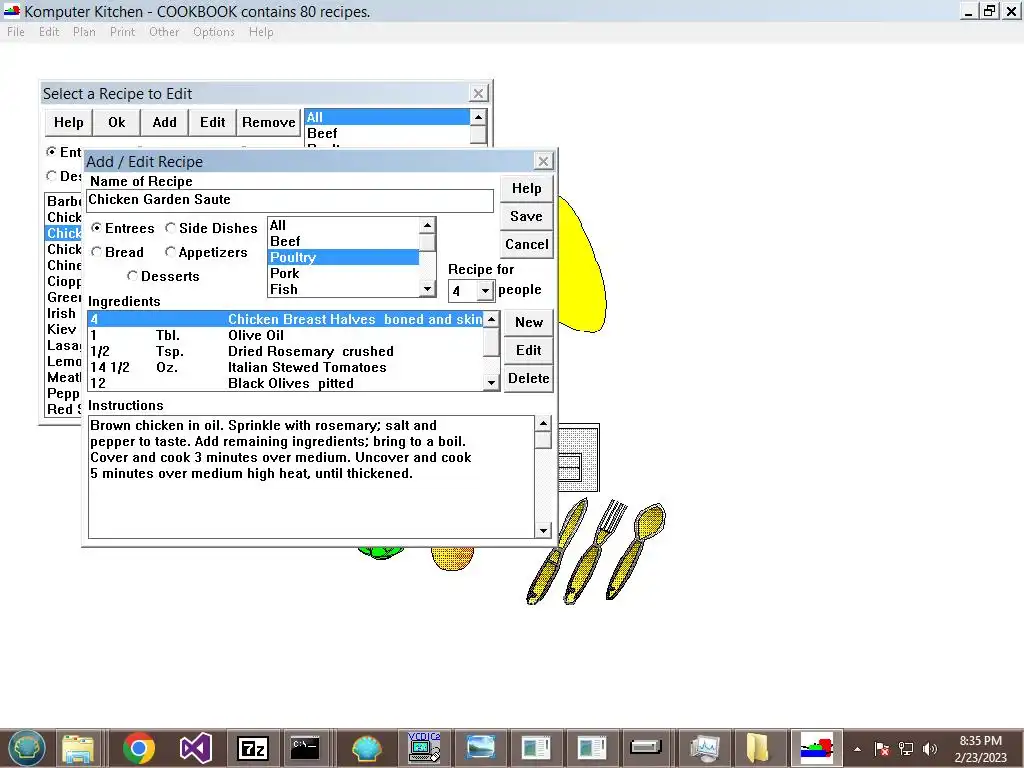The width and height of the screenshot is (1024, 768).
Task: Show hidden system tray icons
Action: coord(857,750)
